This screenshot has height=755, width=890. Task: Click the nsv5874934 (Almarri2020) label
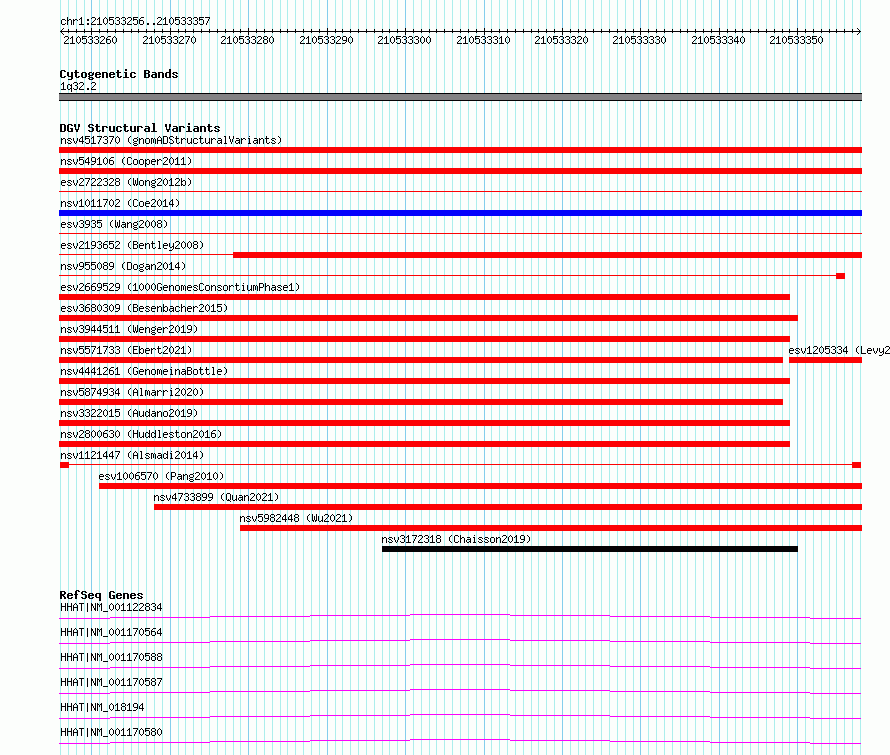click(132, 392)
